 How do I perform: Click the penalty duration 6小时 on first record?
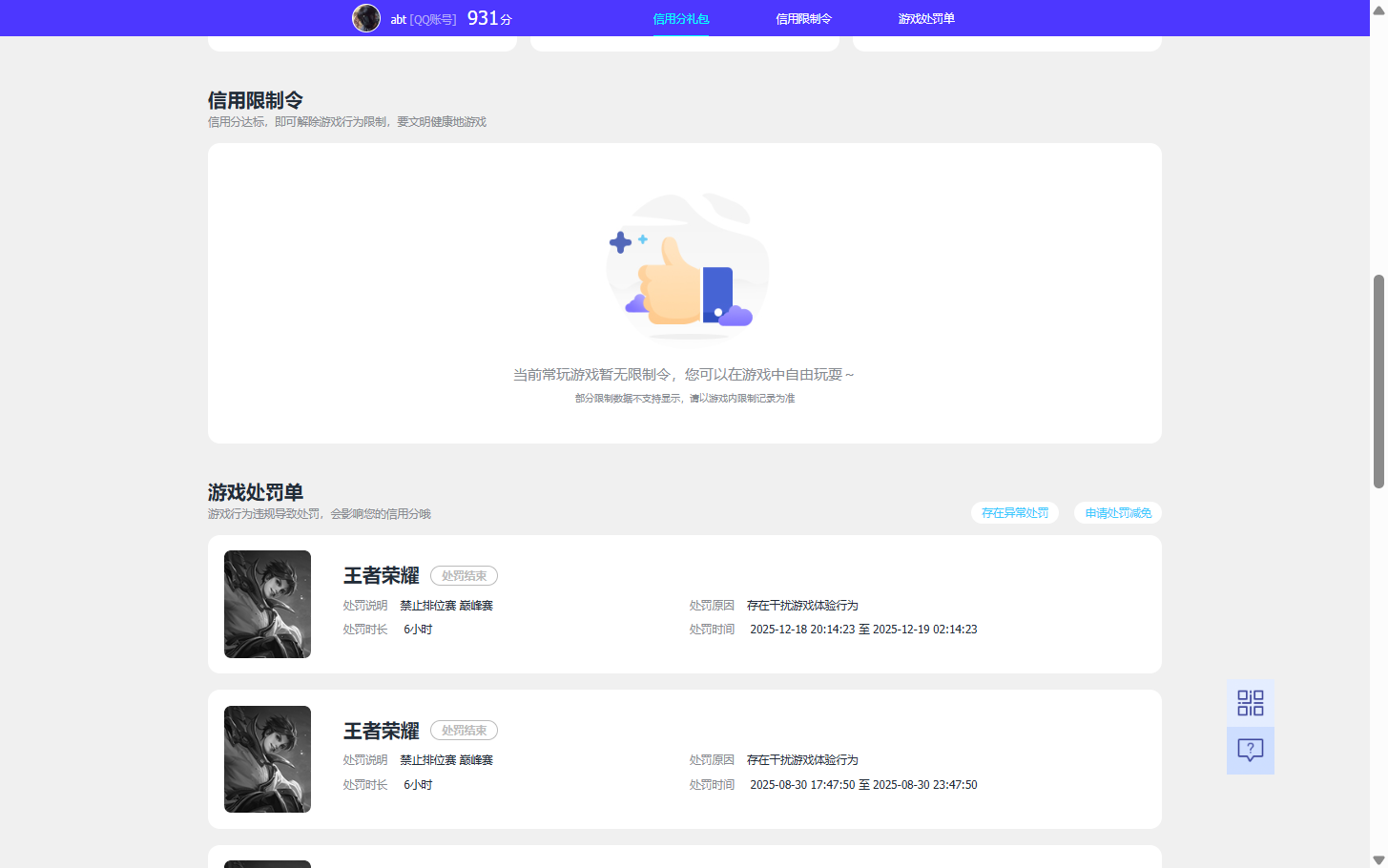coord(418,629)
